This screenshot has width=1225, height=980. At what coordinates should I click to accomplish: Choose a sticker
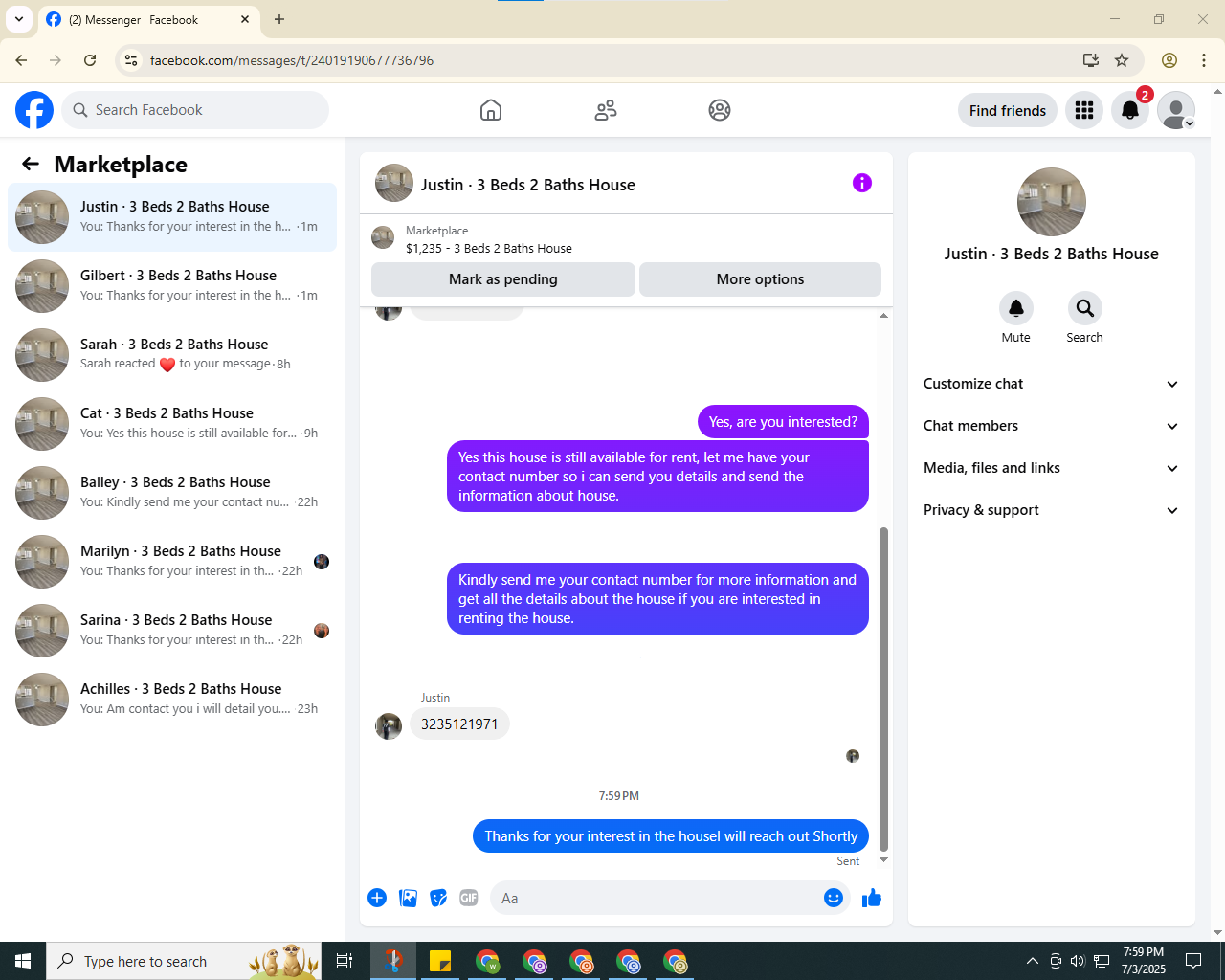point(438,898)
